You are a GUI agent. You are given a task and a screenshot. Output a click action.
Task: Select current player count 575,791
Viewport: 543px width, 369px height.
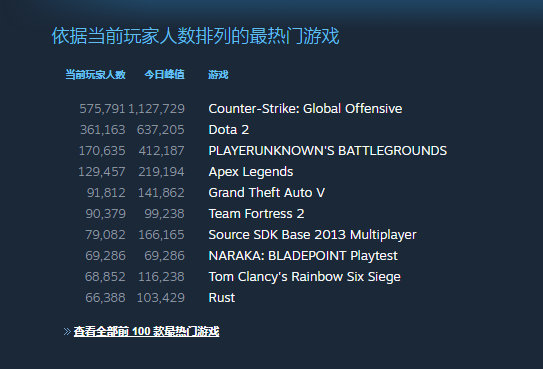click(x=102, y=109)
